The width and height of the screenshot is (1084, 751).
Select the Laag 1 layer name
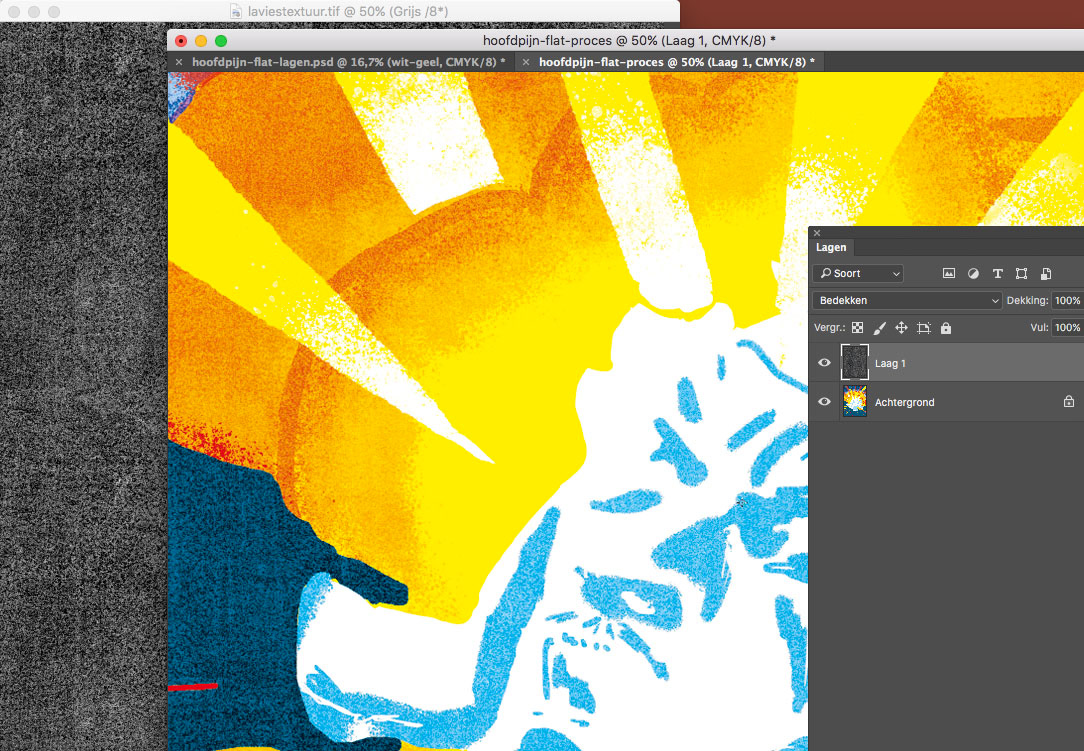[890, 363]
